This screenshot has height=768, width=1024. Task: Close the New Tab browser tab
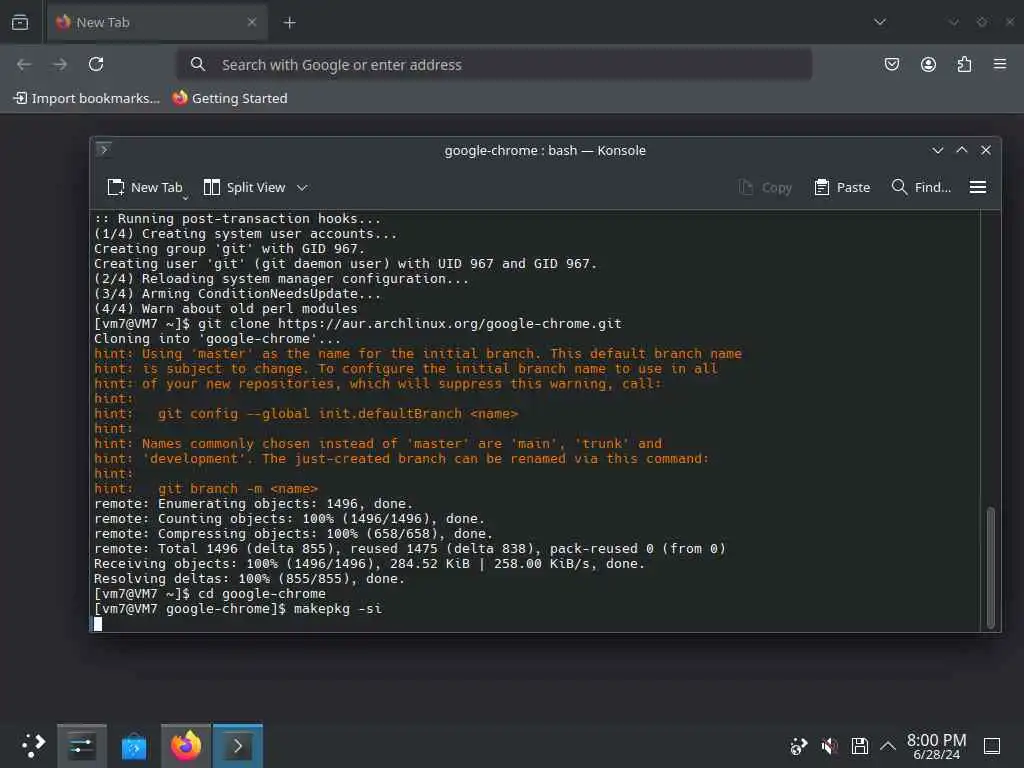pyautogui.click(x=251, y=22)
